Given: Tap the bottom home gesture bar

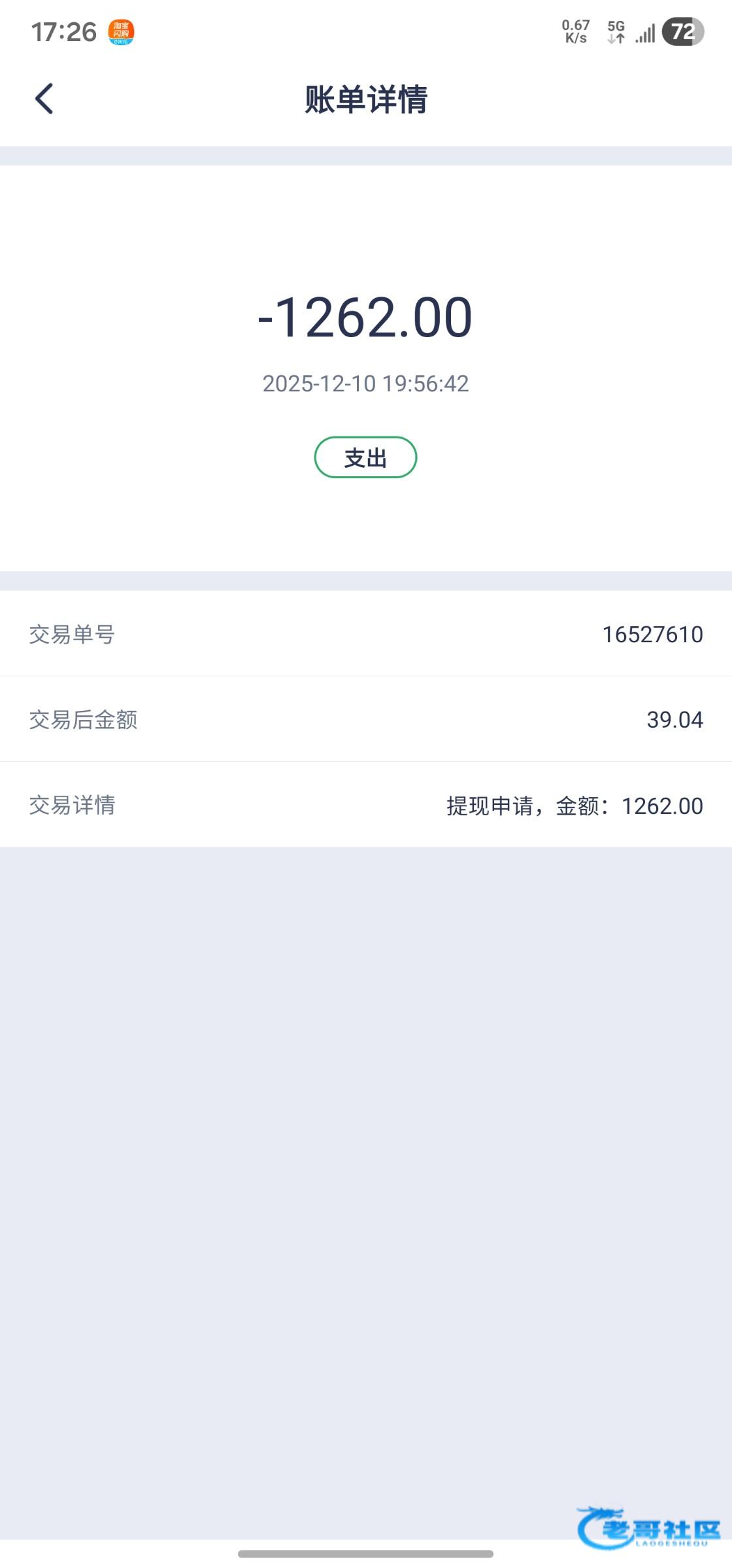Looking at the screenshot, I should [365, 1554].
